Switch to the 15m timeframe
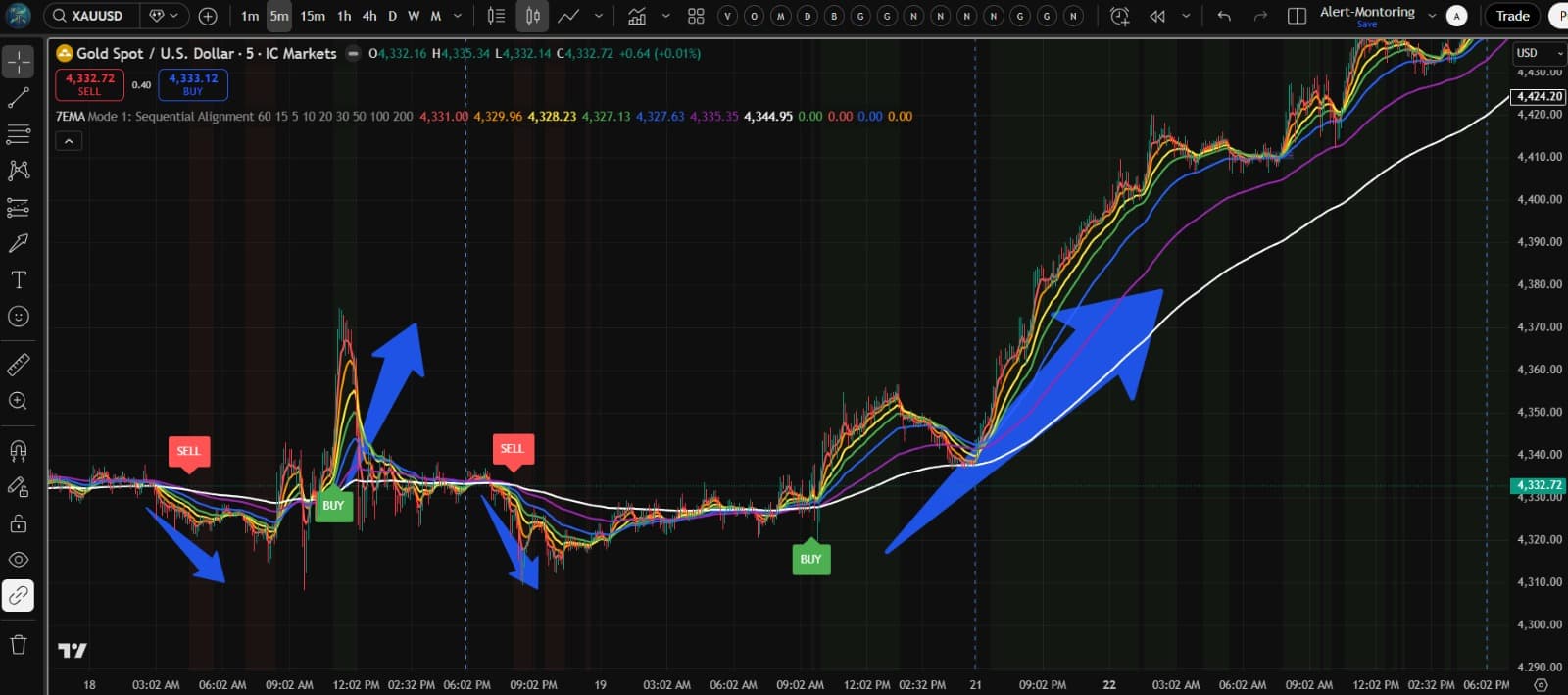 313,16
